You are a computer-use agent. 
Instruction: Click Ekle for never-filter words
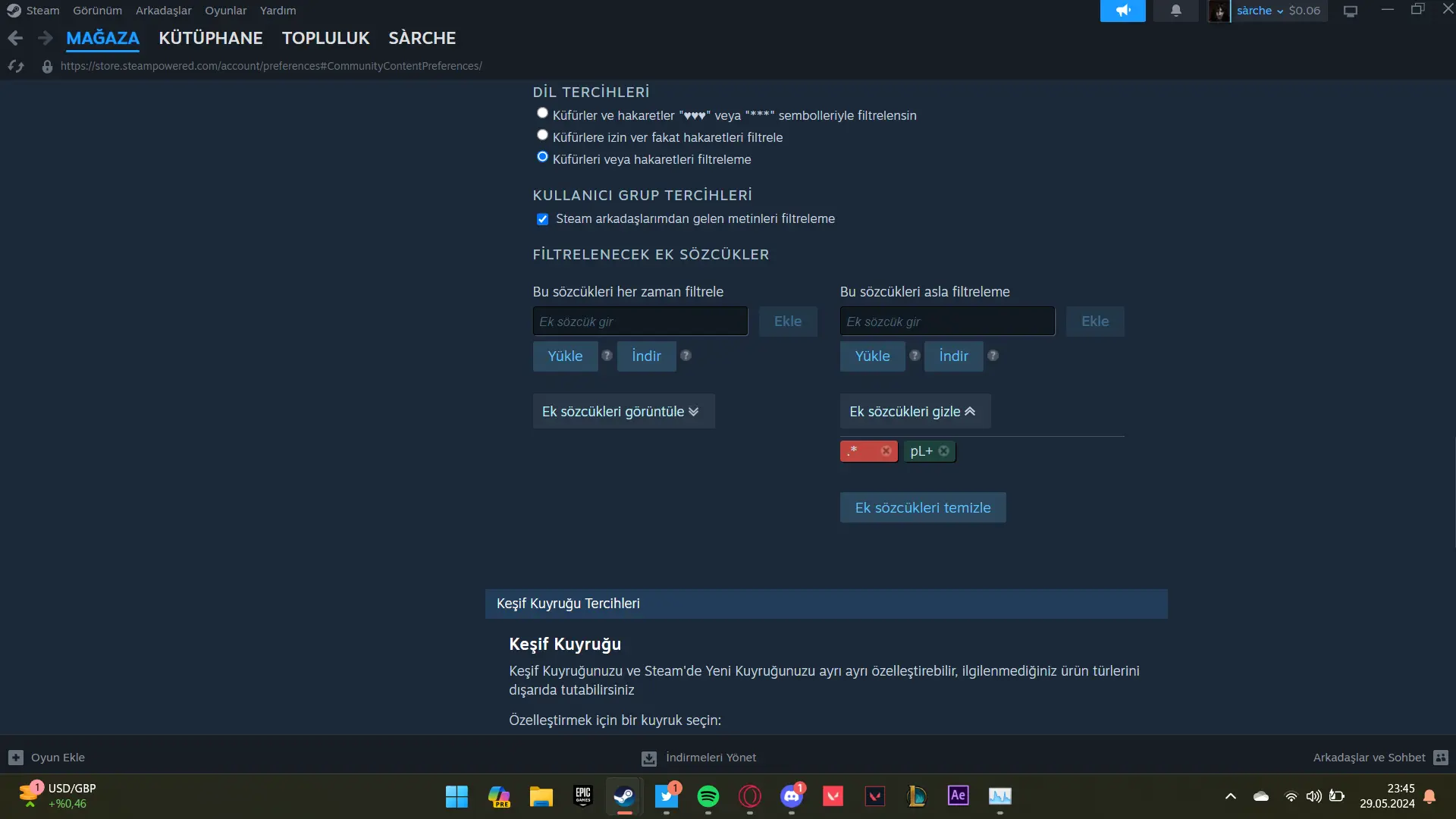(1094, 322)
